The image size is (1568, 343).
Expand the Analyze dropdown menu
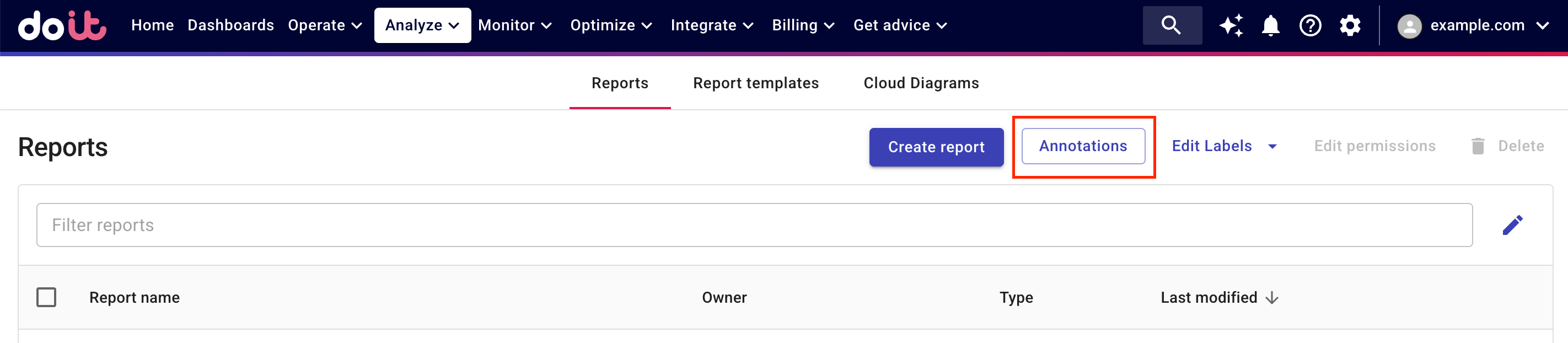(422, 25)
